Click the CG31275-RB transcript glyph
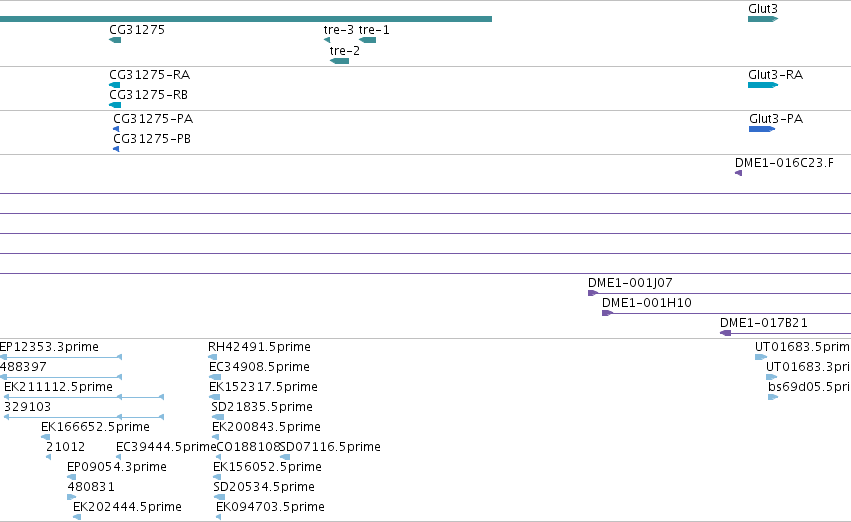851x522 pixels. tap(115, 105)
